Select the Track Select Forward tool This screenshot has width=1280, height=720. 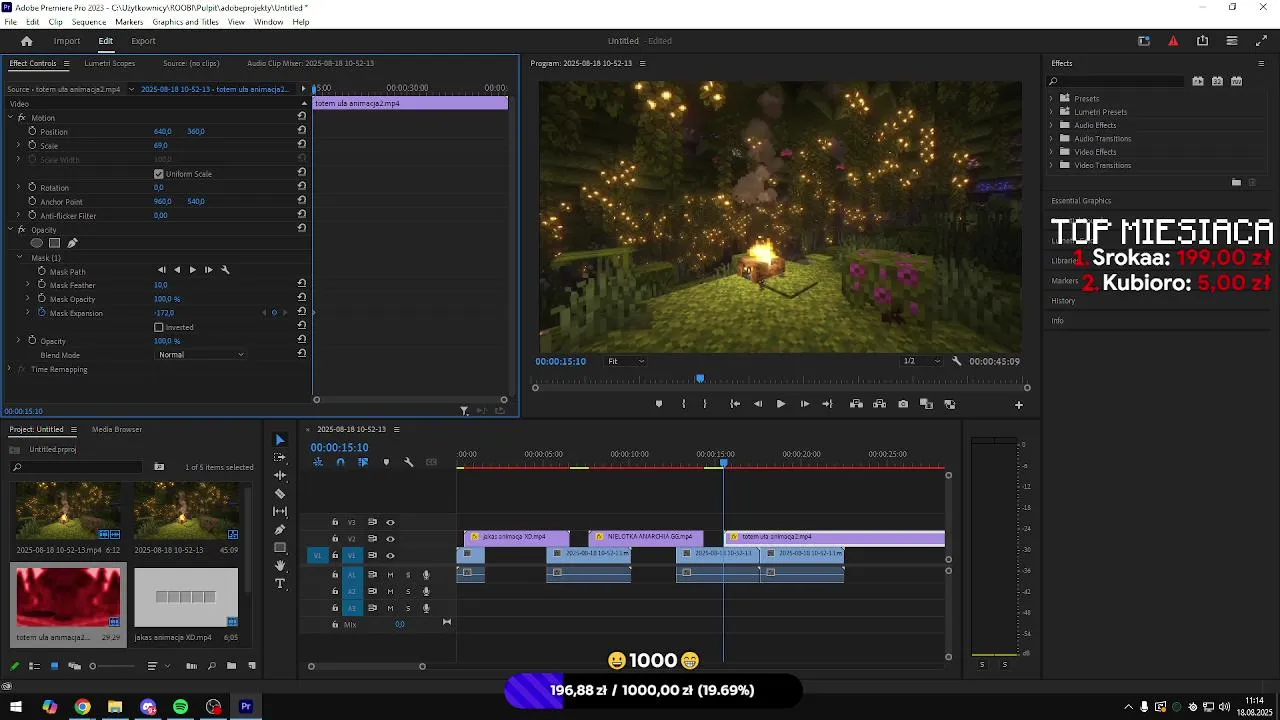click(280, 458)
